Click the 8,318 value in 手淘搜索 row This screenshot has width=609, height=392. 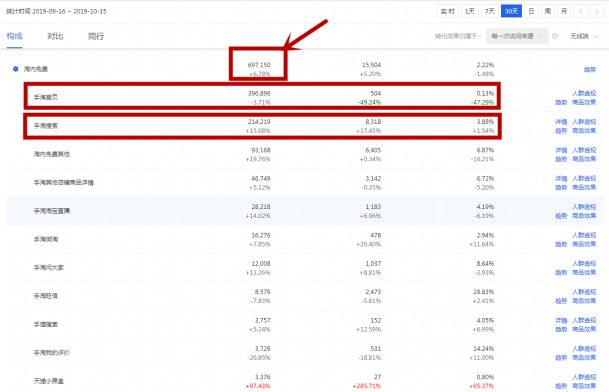point(373,122)
